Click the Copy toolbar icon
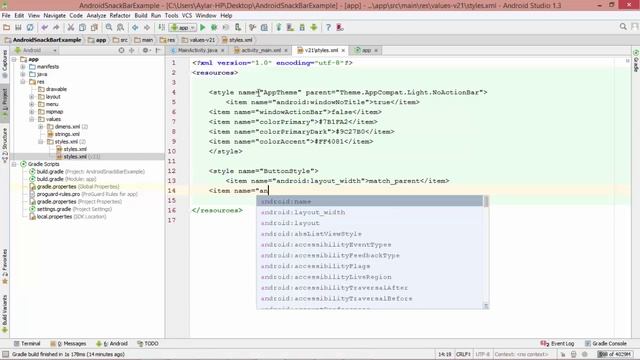 pos(82,27)
